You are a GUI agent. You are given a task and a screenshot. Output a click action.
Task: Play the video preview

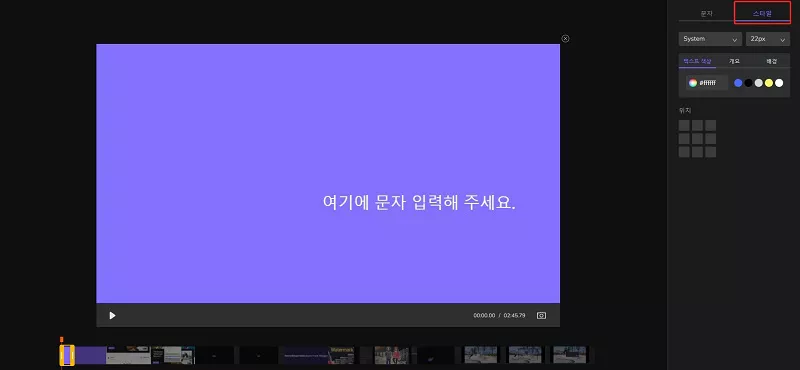[x=112, y=315]
